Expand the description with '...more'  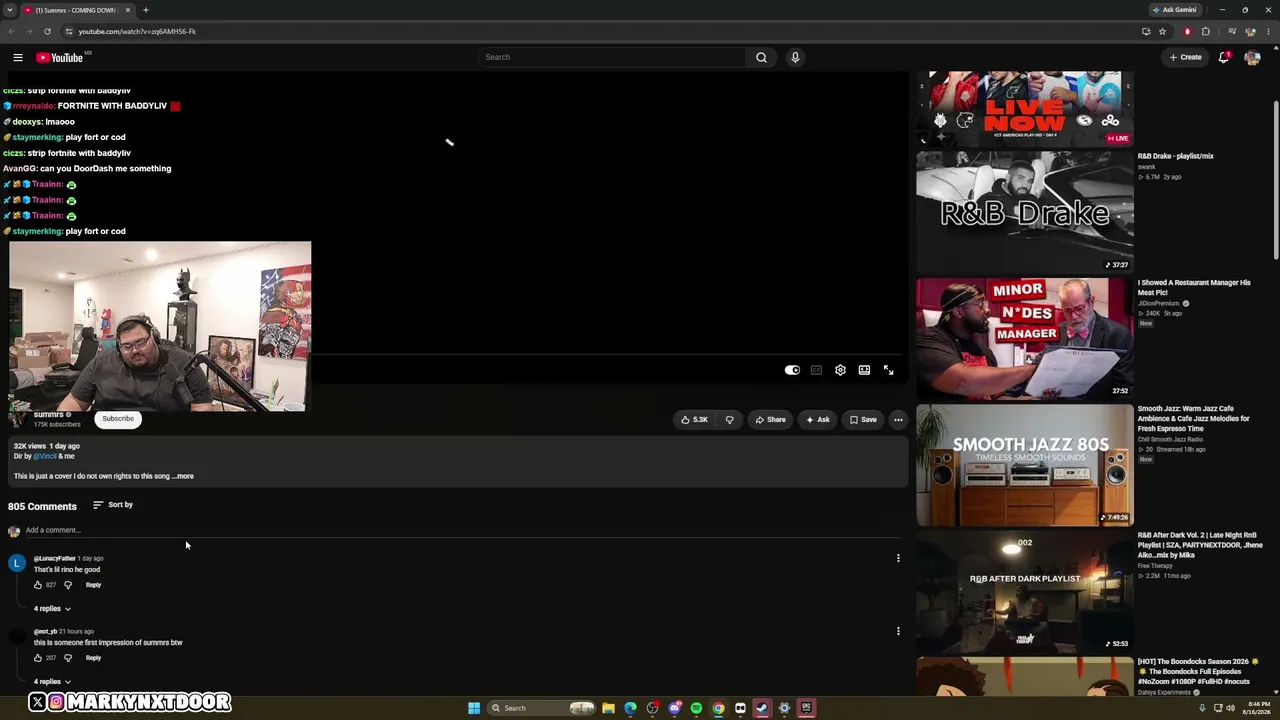coord(183,476)
